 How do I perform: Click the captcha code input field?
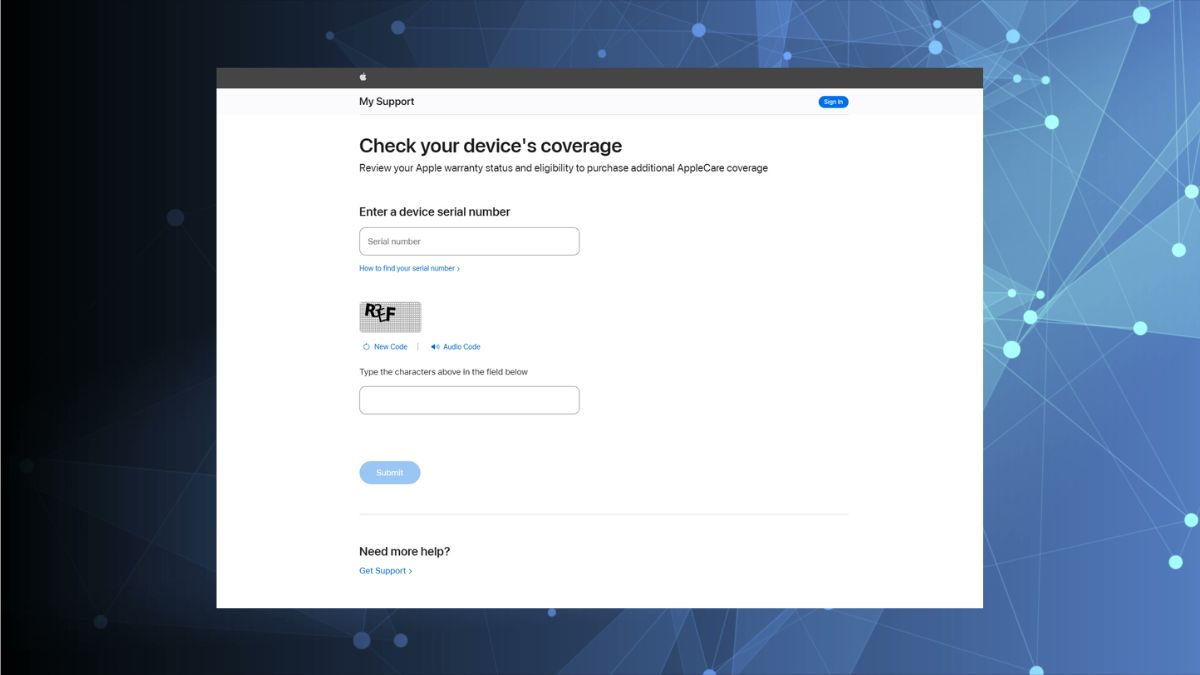469,400
